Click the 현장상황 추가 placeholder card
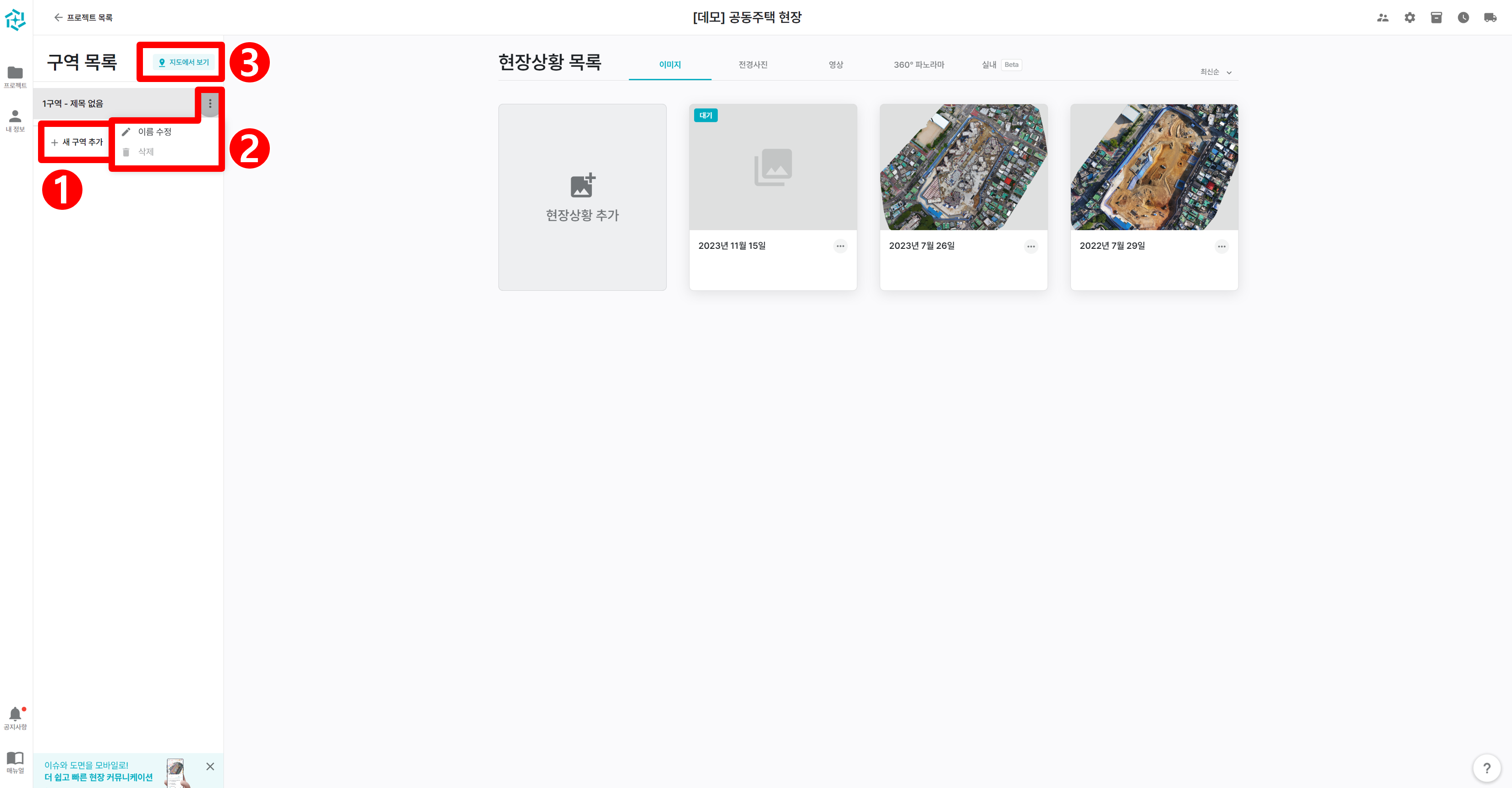1512x788 pixels. (582, 197)
